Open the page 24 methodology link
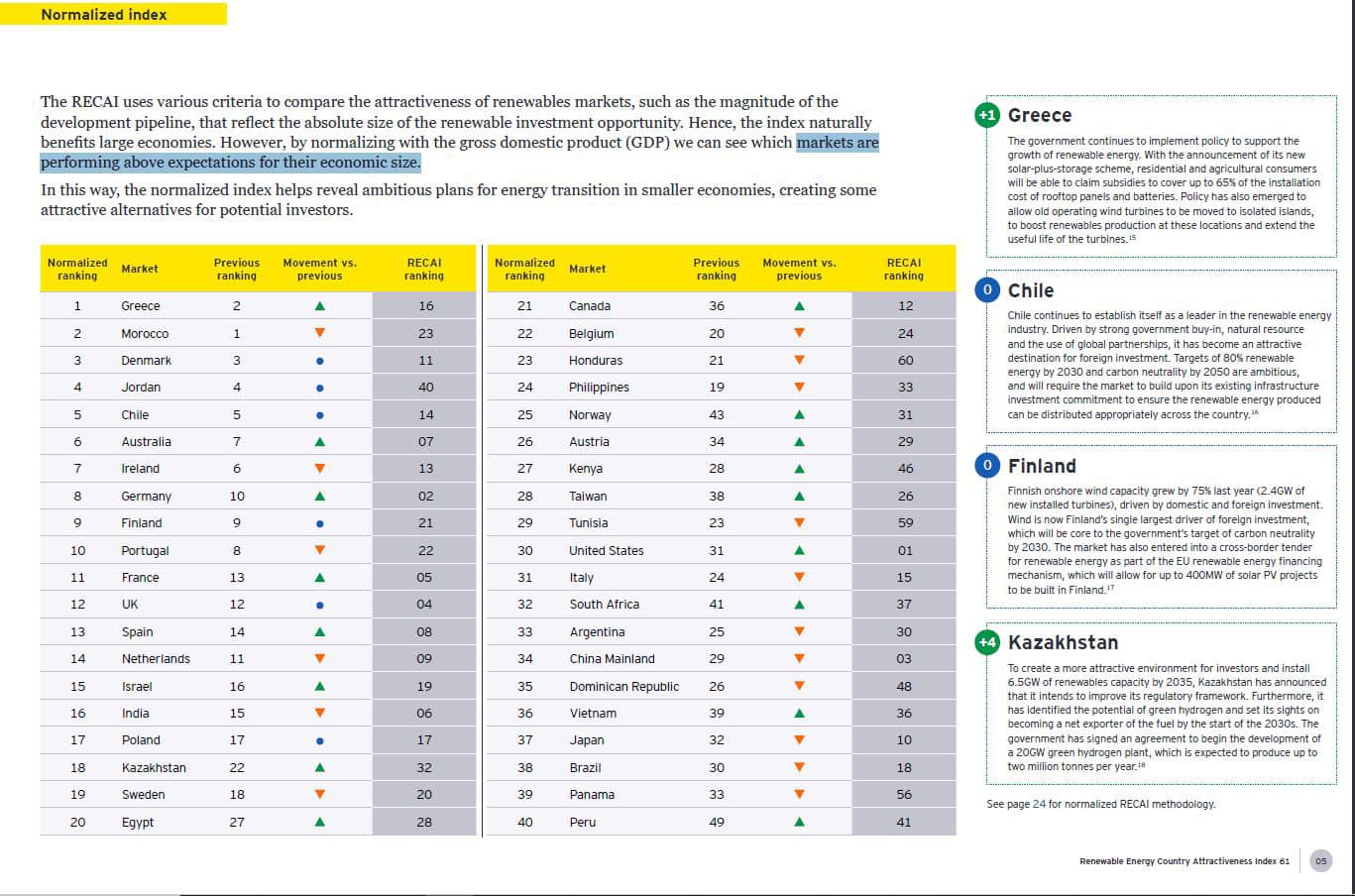Screen dimensions: 1355x896 coord(1039,804)
